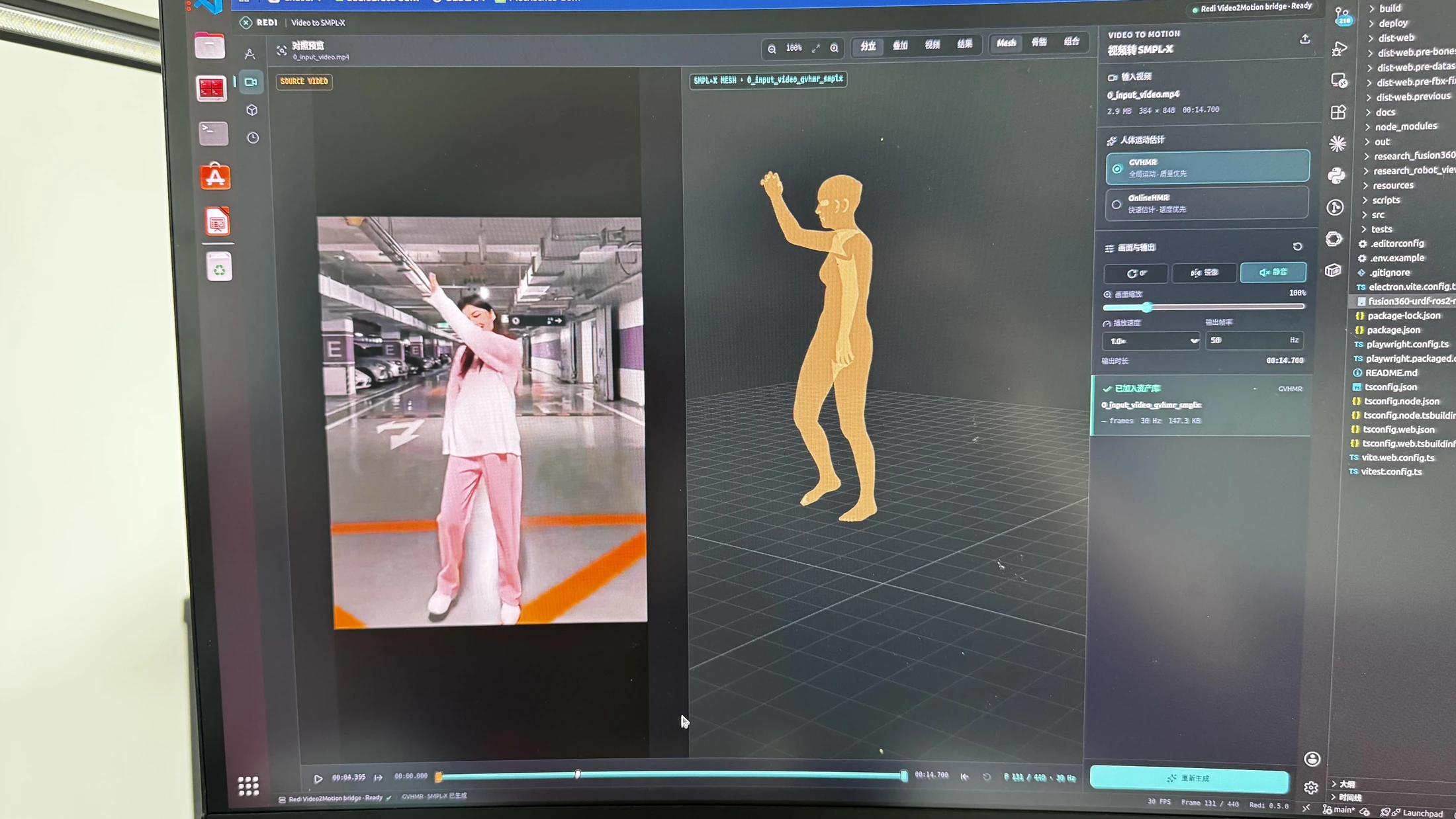
Task: Jump to start with the skip-back icon
Action: (x=964, y=777)
